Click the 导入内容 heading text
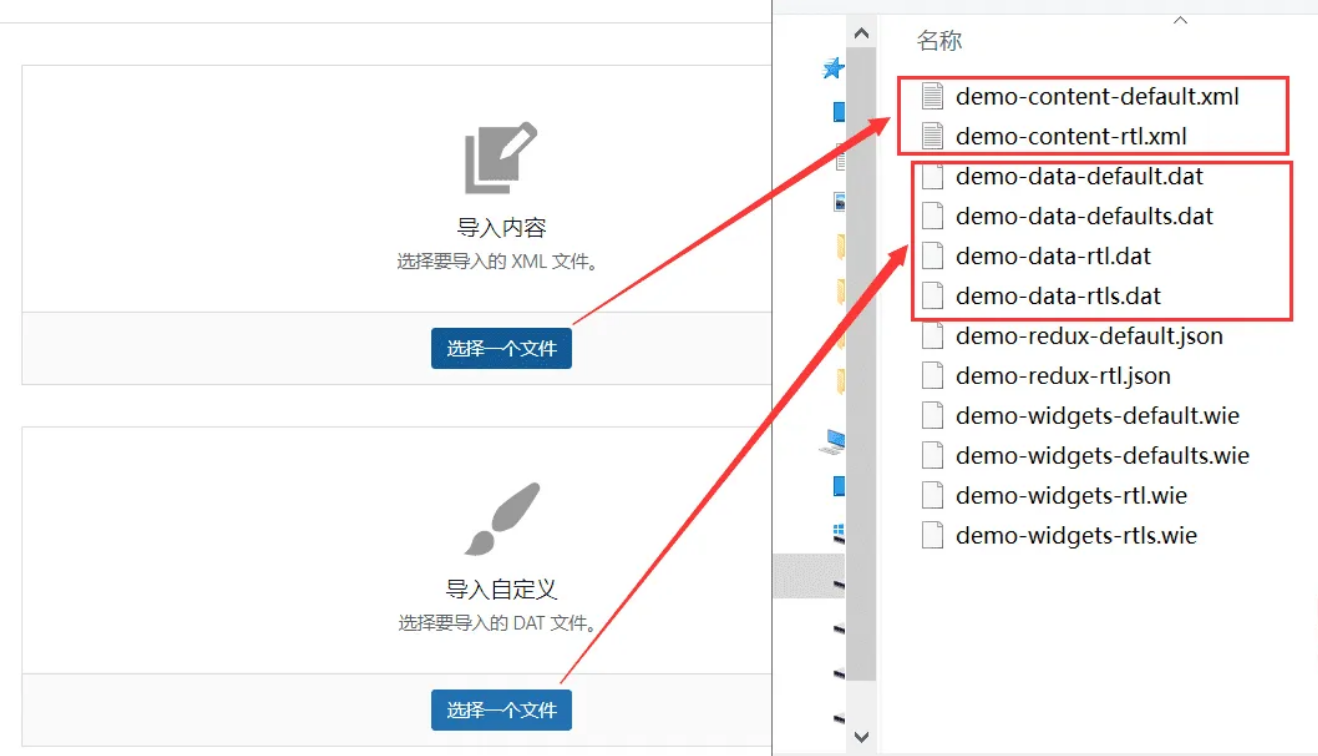 [501, 228]
